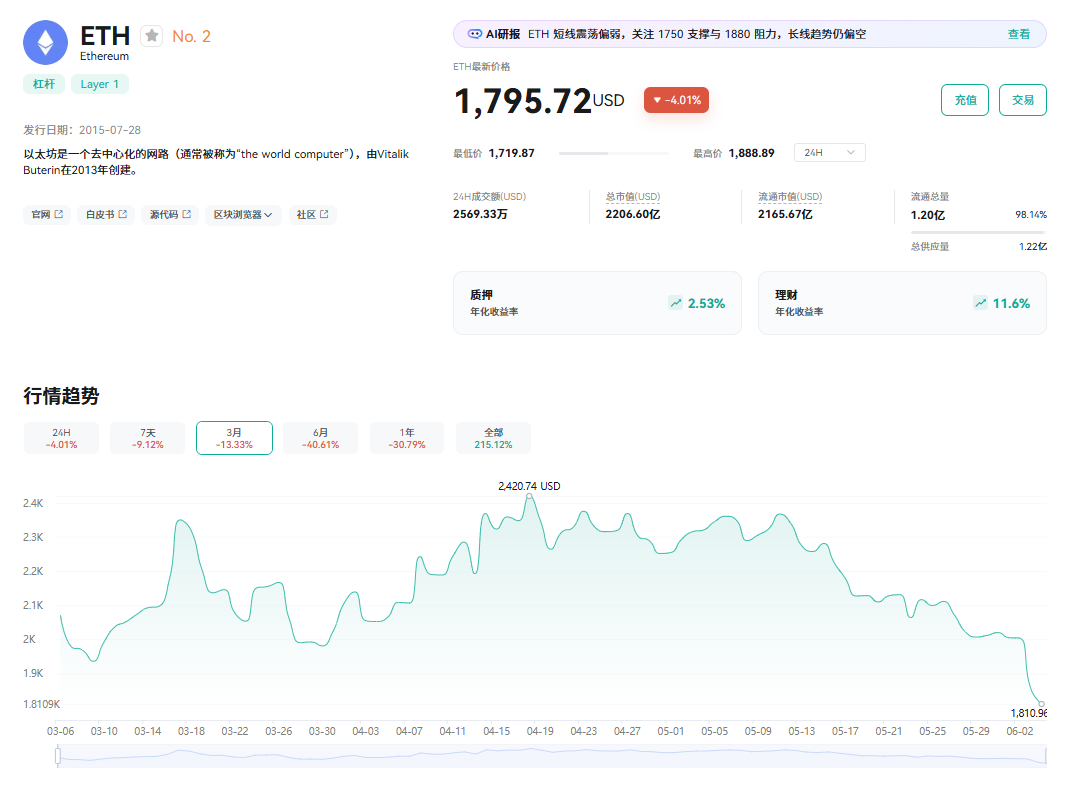Click the down-arrow icon in the -4.01% badge
This screenshot has height=796, width=1081.
click(x=657, y=101)
